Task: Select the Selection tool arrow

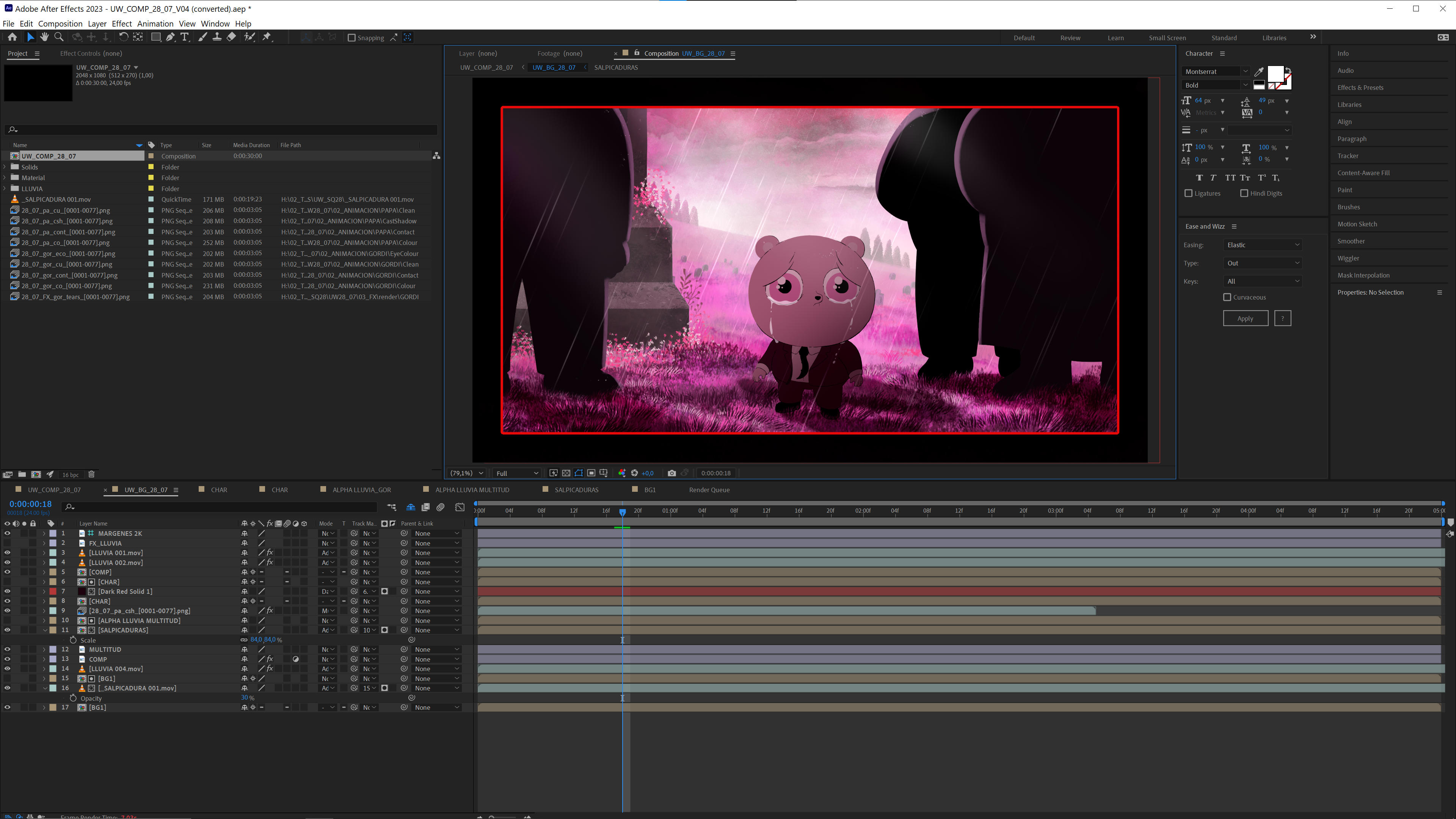Action: (x=30, y=37)
